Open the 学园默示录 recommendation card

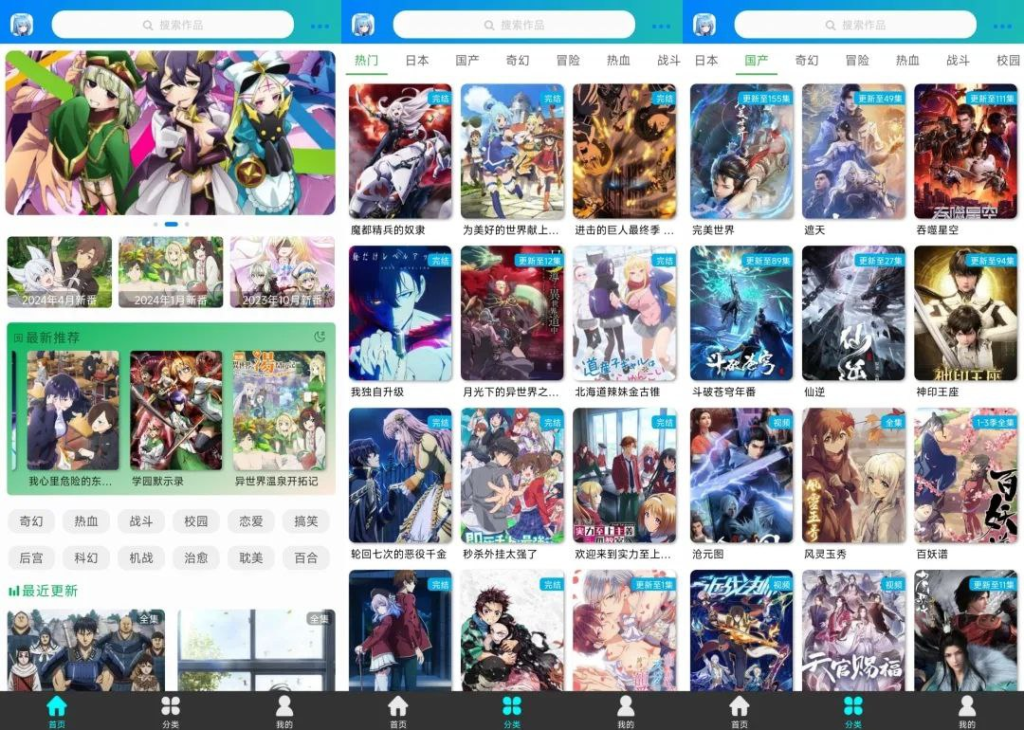[x=176, y=419]
